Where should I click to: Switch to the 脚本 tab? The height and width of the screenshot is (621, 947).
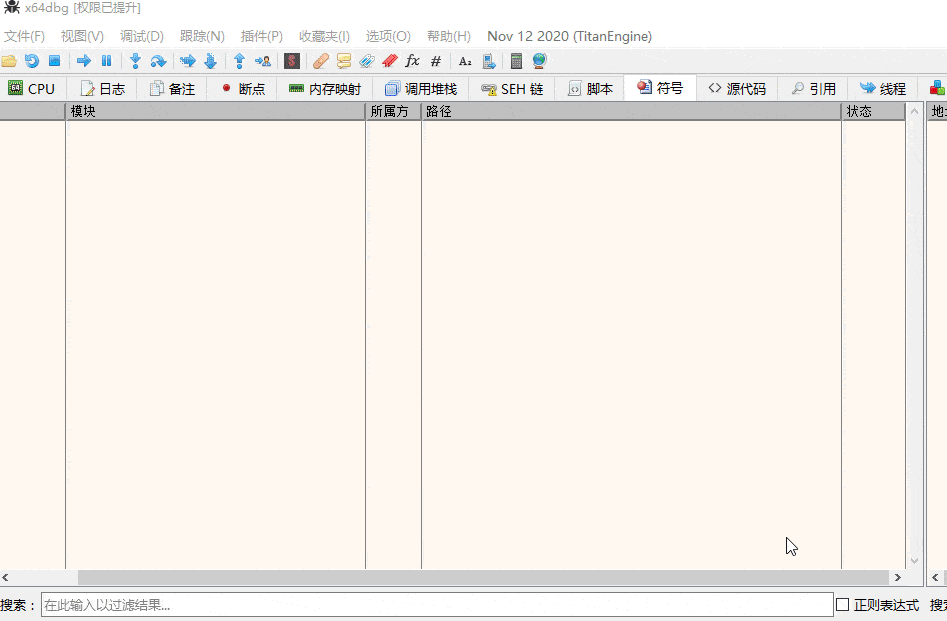click(x=590, y=89)
